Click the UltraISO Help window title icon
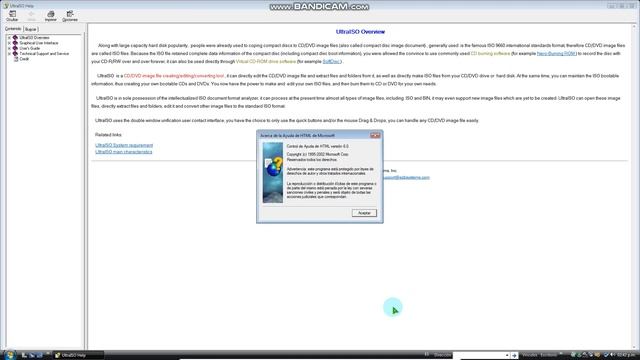 pyautogui.click(x=6, y=6)
